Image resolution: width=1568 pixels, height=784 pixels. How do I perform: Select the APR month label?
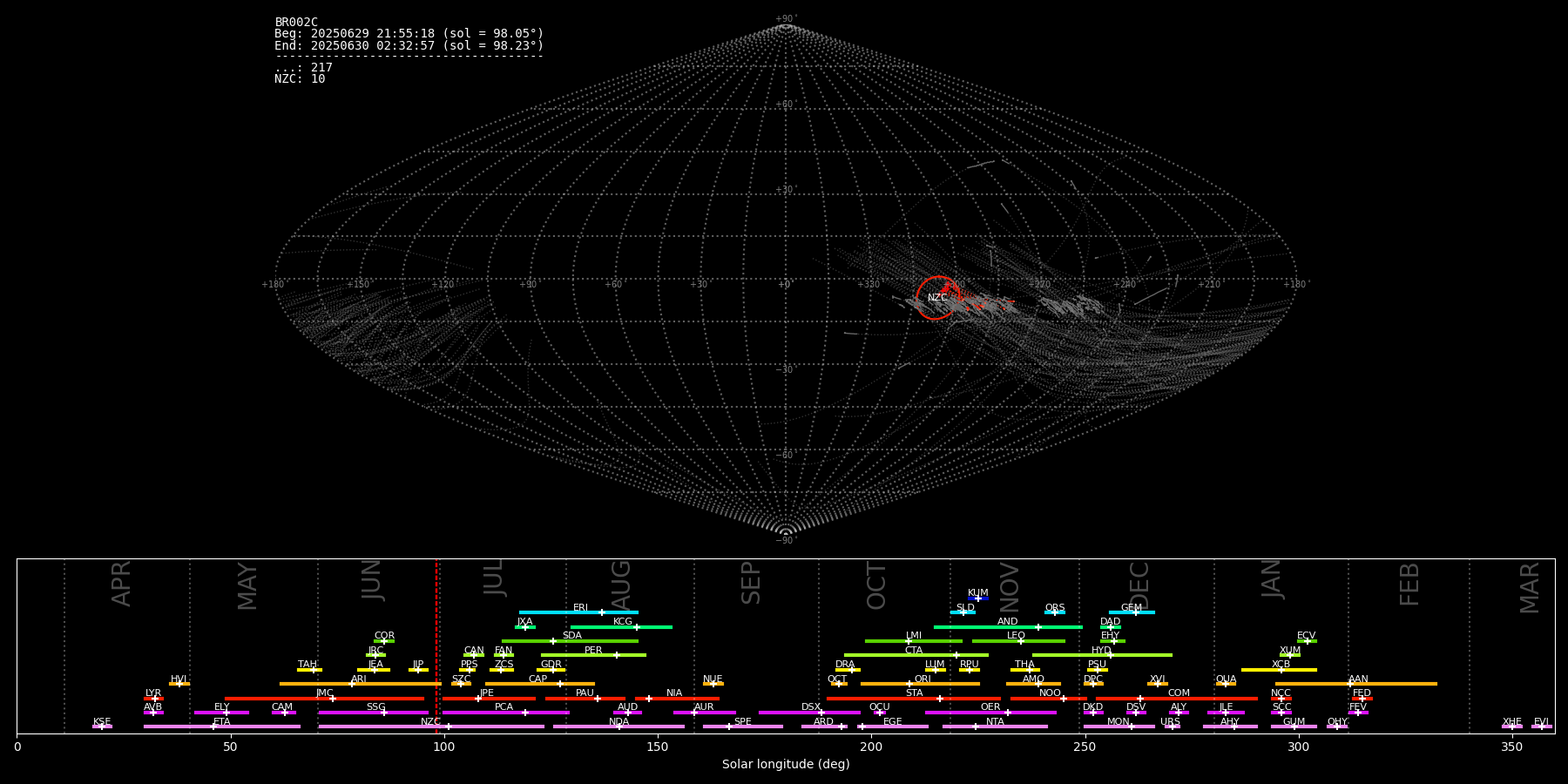122,584
